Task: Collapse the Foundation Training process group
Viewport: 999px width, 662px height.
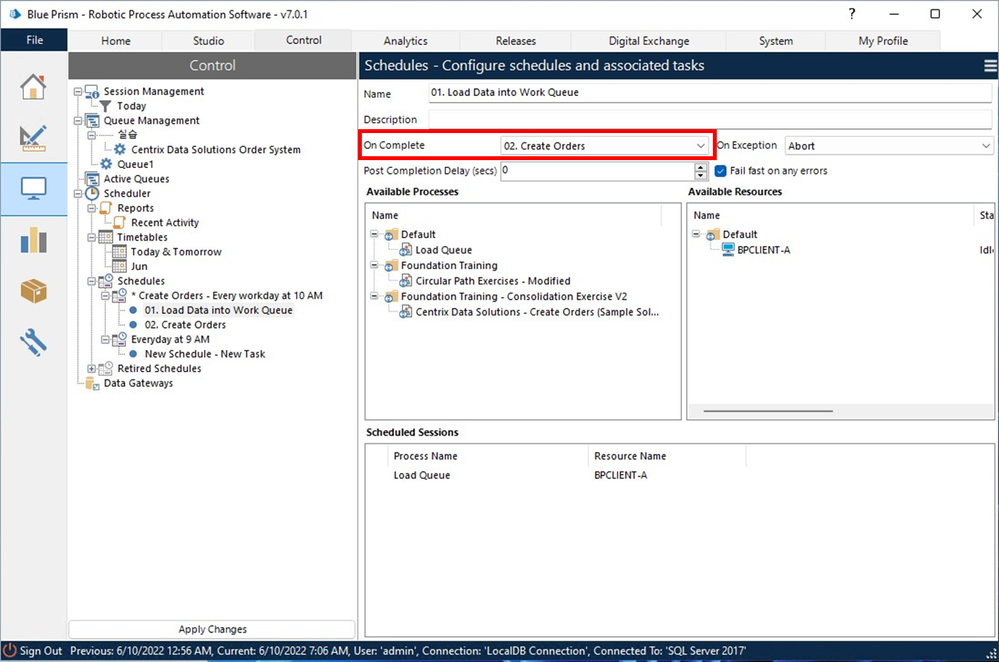Action: coord(375,265)
